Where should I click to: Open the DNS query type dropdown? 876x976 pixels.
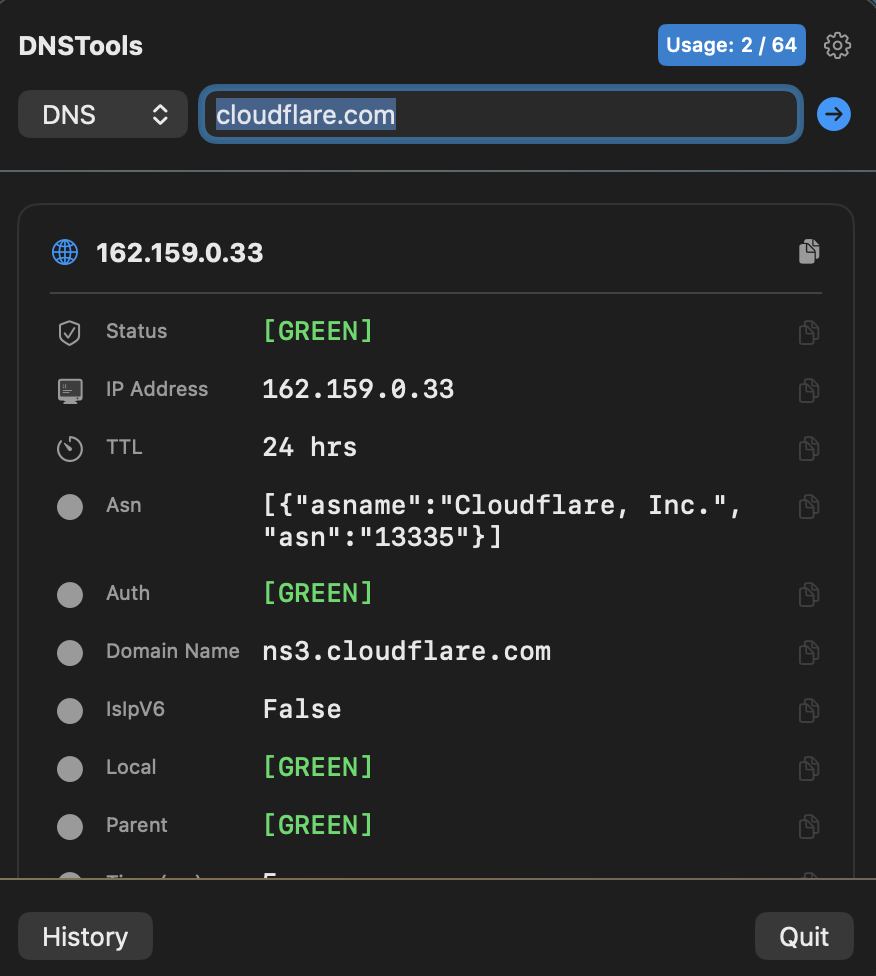(x=103, y=115)
